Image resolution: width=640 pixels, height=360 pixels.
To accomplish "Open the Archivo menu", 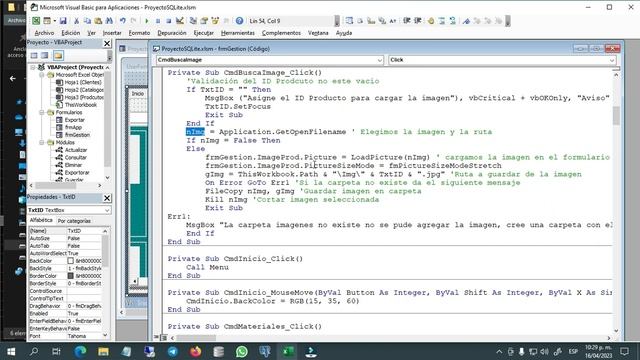I will (x=44, y=33).
